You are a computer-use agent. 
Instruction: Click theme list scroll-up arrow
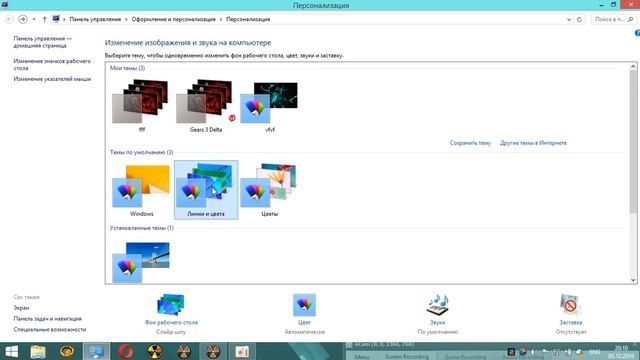pos(633,67)
